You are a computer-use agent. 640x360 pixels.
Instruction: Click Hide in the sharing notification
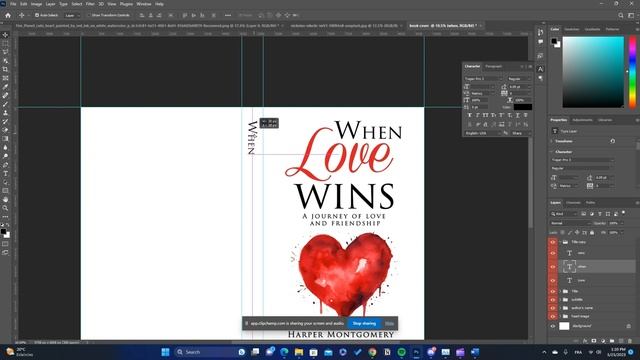tap(389, 323)
